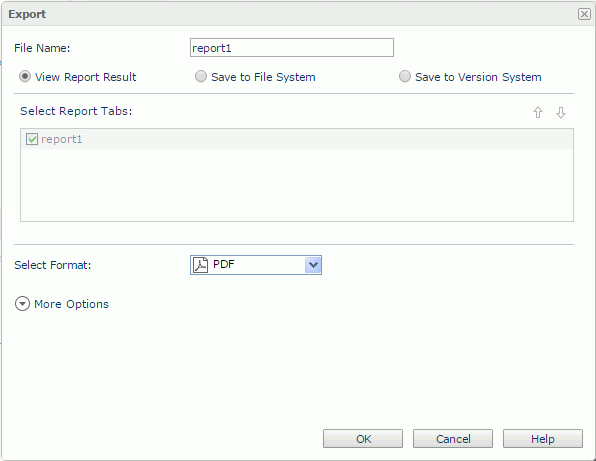Click the move up arrow icon

[537, 112]
